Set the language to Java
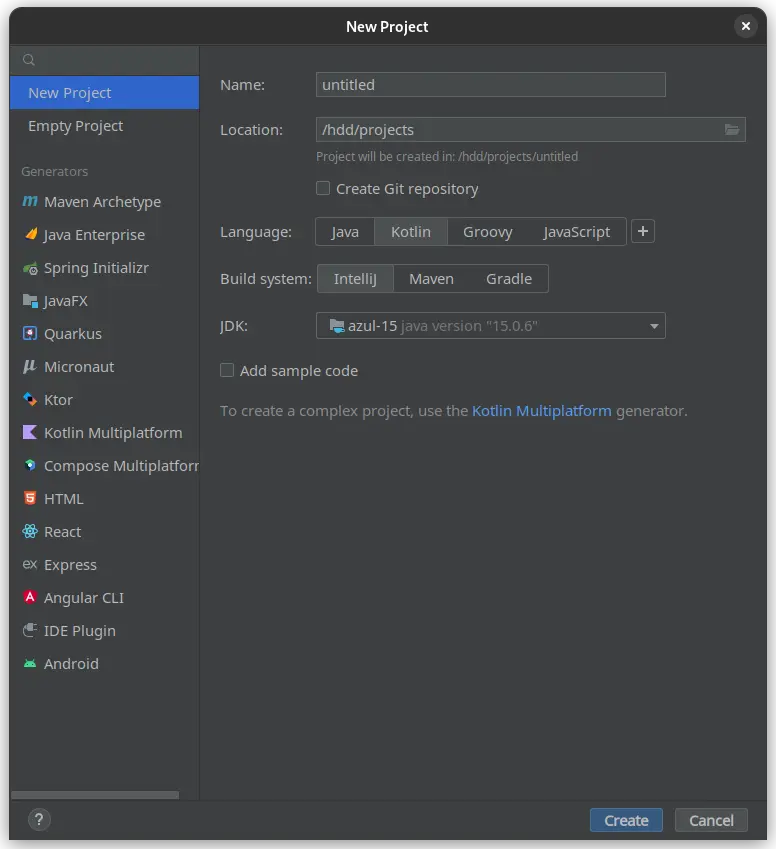This screenshot has height=849, width=776. [x=345, y=232]
